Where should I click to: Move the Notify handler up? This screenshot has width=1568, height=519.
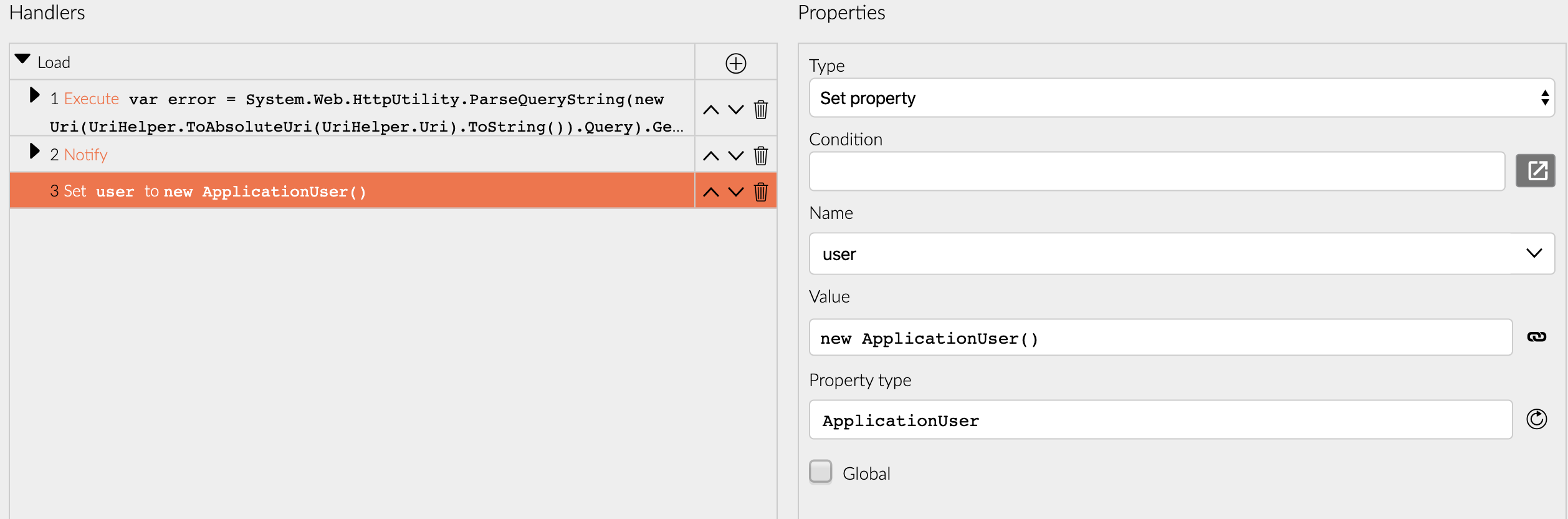[710, 155]
